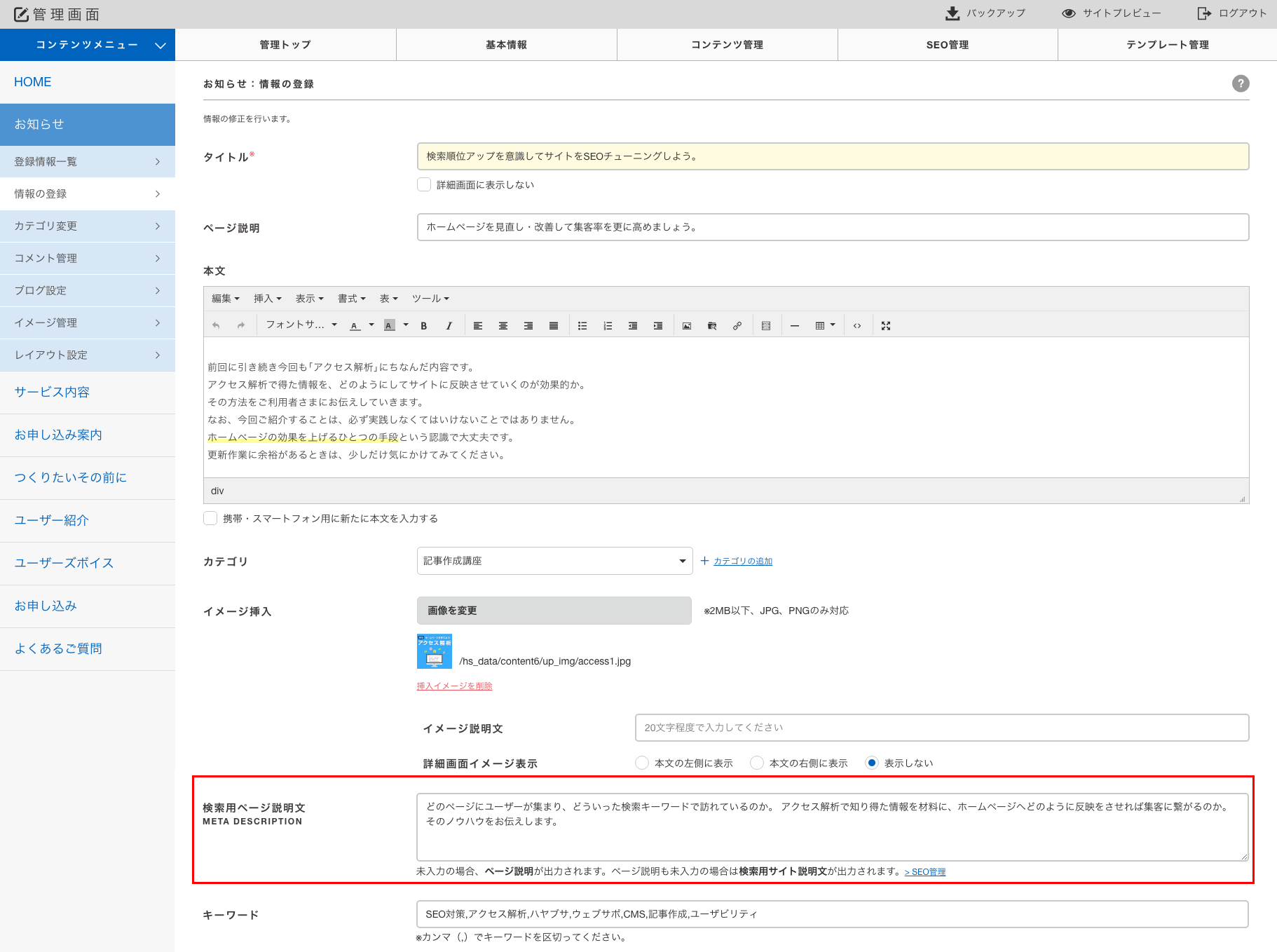Click the カテゴリの追加 link
This screenshot has height=952, width=1277.
tap(742, 561)
